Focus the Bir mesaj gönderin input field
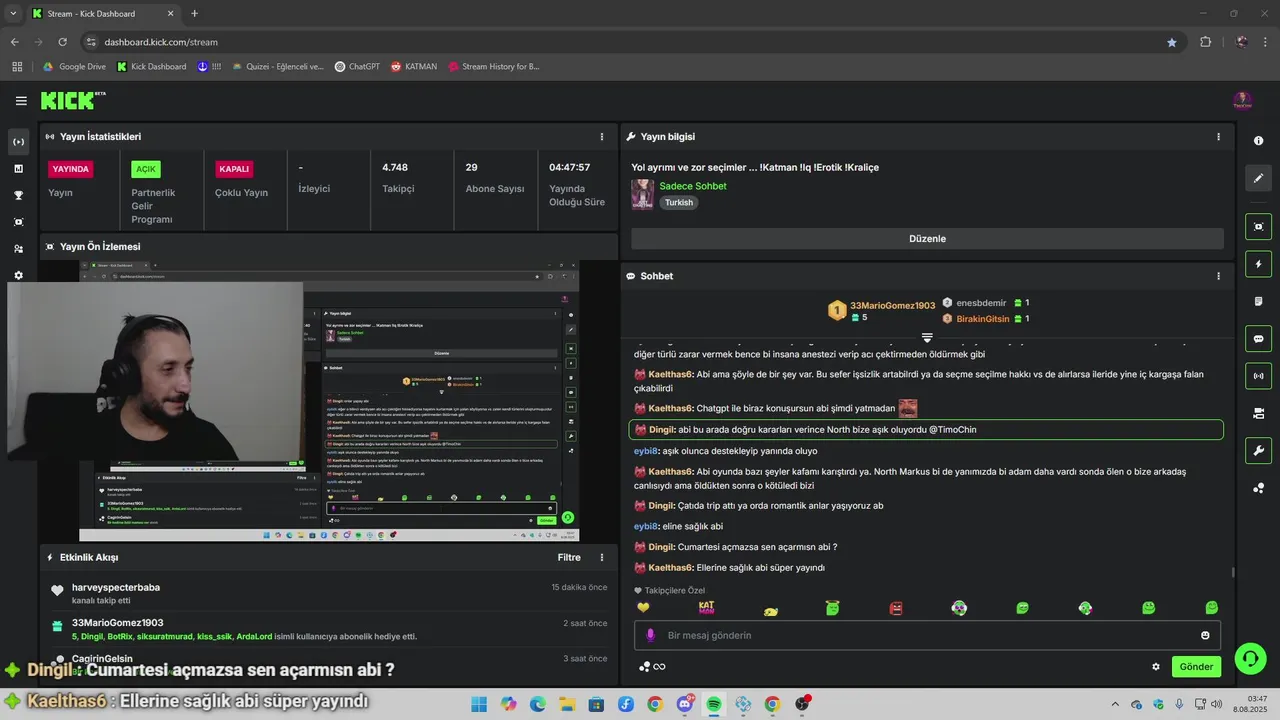Image resolution: width=1280 pixels, height=720 pixels. (x=927, y=635)
